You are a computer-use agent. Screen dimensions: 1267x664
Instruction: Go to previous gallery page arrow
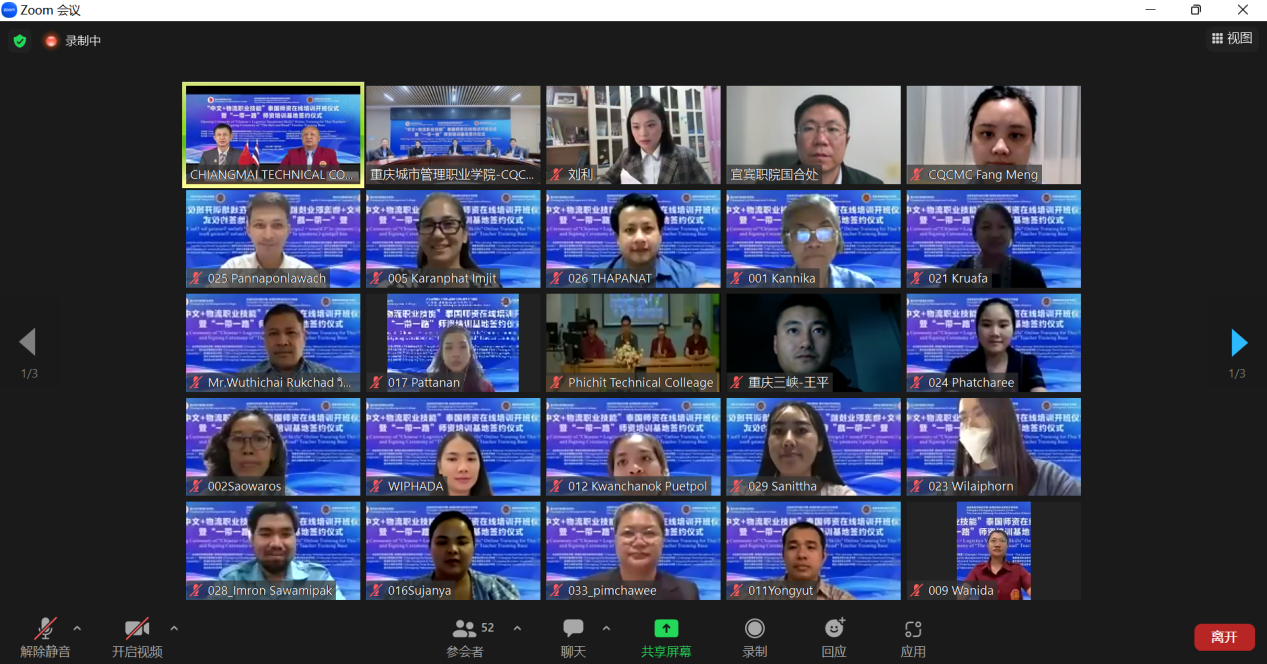coord(28,343)
